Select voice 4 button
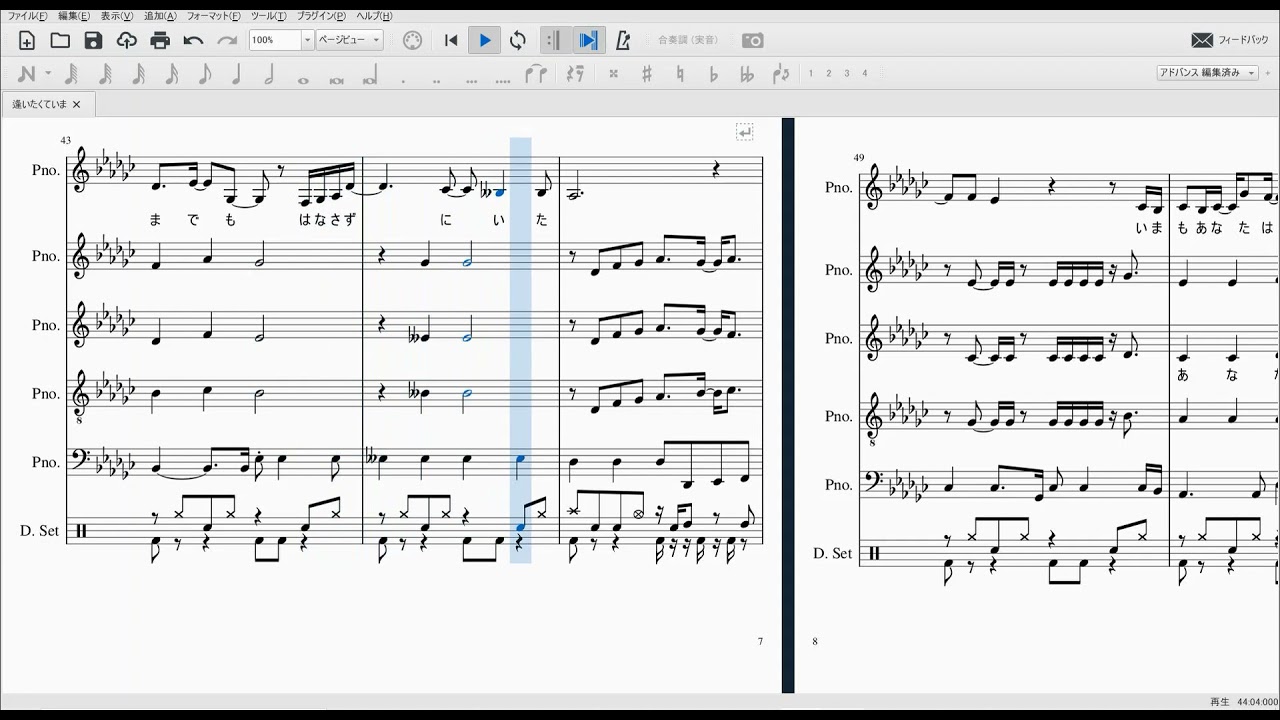Viewport: 1280px width, 720px height. tap(865, 73)
